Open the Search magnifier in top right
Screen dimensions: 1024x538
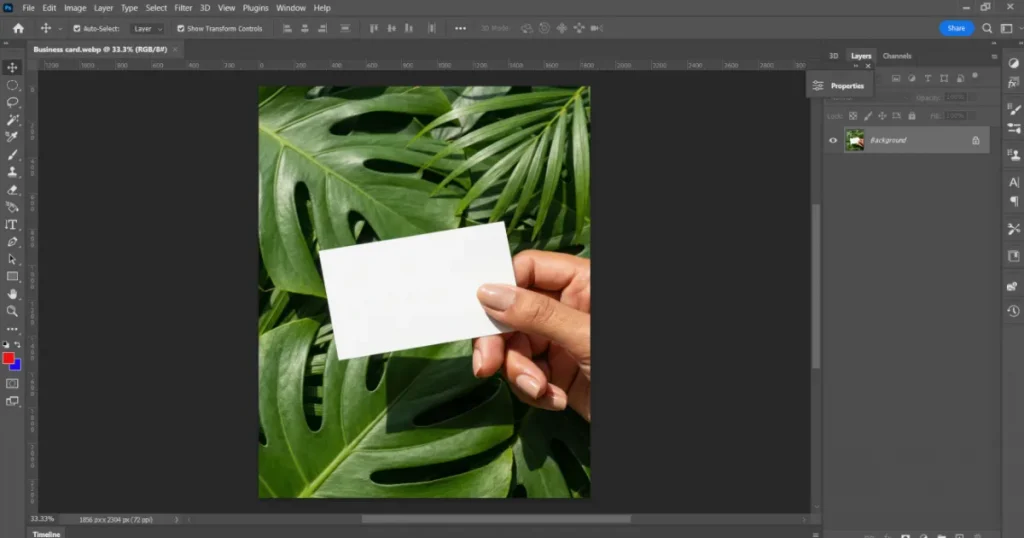pyautogui.click(x=987, y=28)
